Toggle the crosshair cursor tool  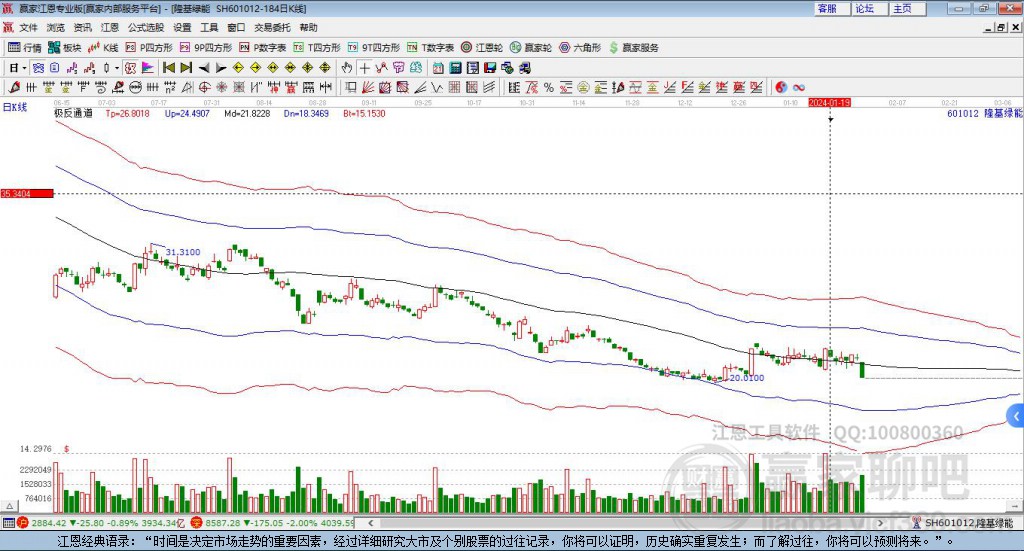(364, 68)
